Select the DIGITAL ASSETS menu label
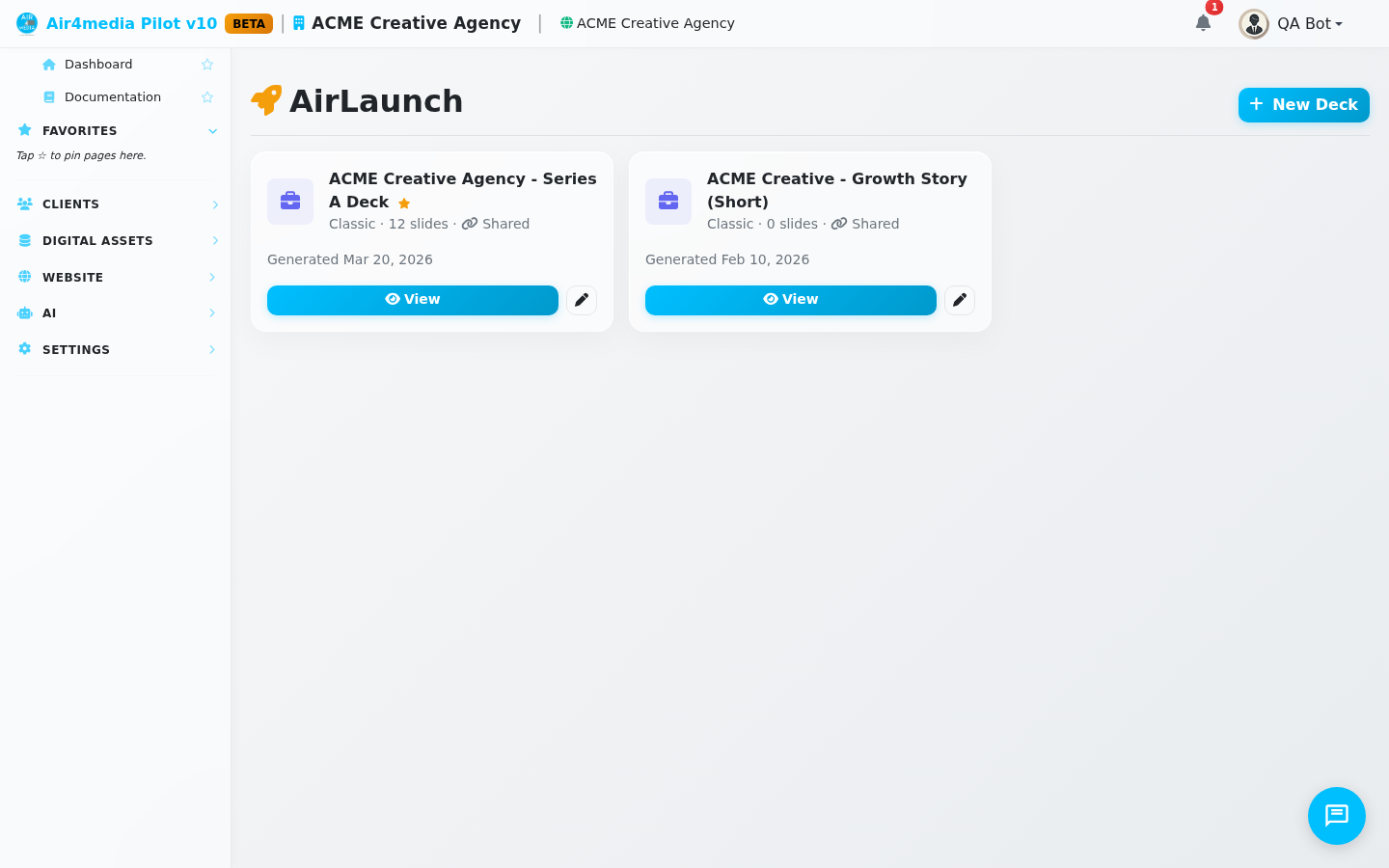 pyautogui.click(x=97, y=241)
